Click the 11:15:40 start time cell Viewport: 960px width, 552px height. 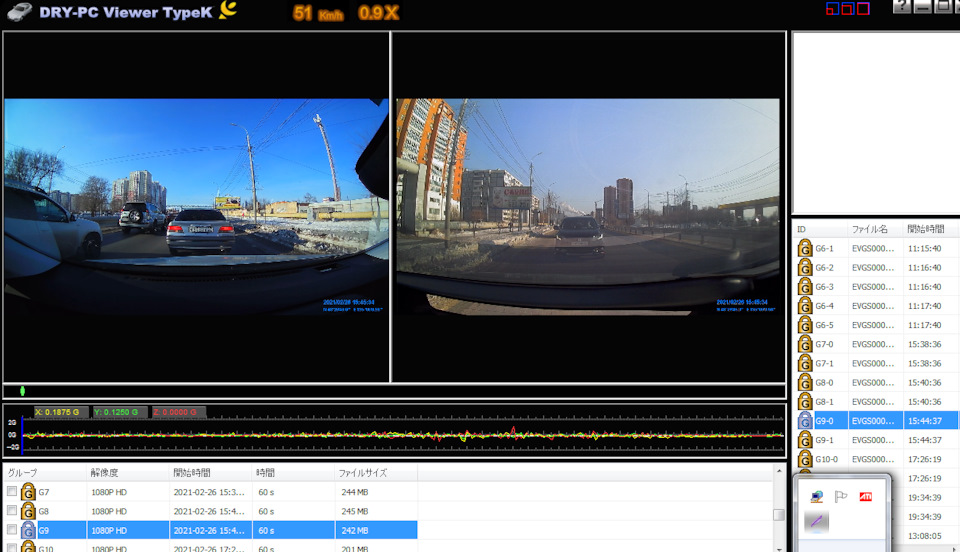[924, 248]
